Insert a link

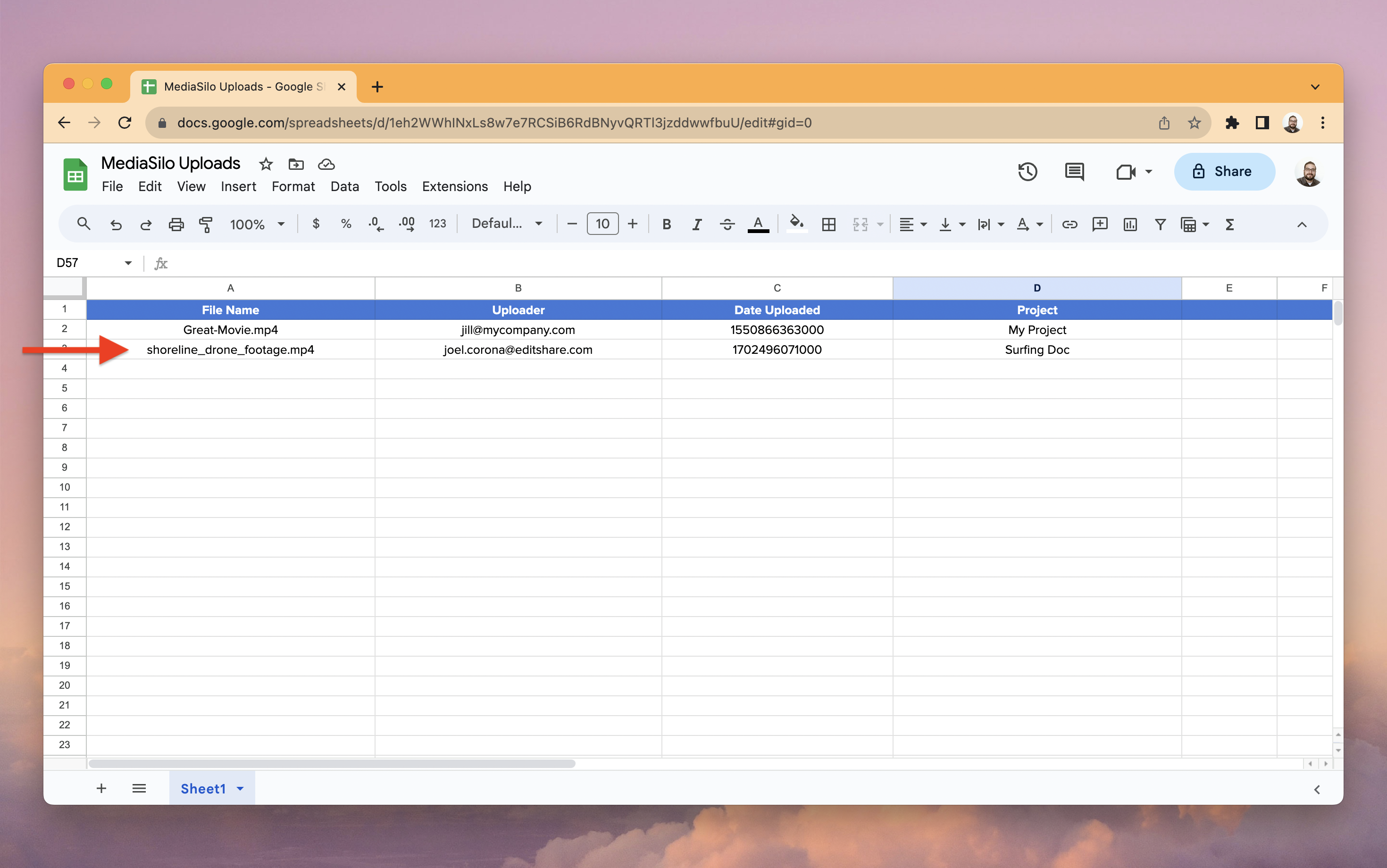click(x=1069, y=225)
